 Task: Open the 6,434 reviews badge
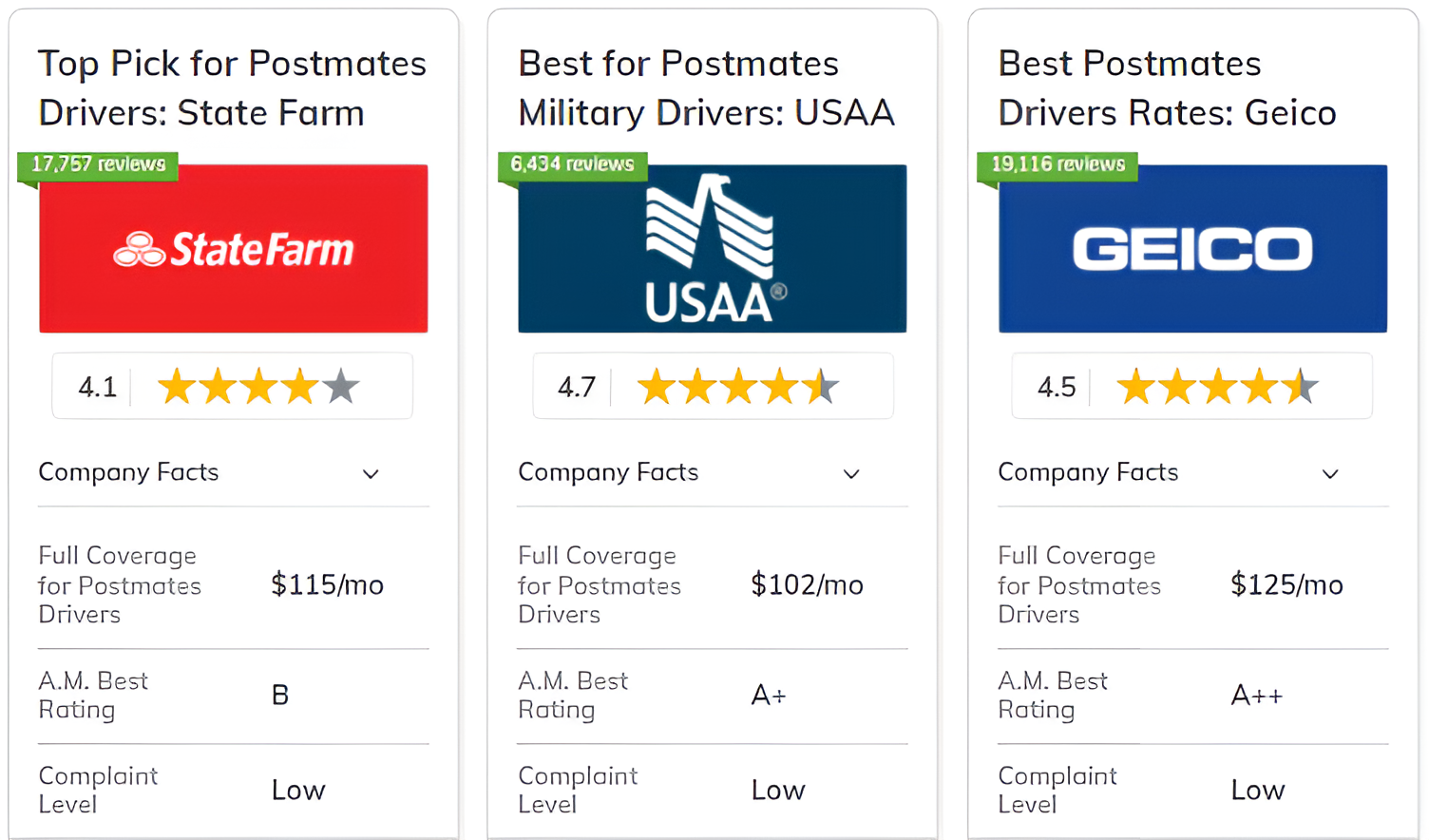pos(572,164)
